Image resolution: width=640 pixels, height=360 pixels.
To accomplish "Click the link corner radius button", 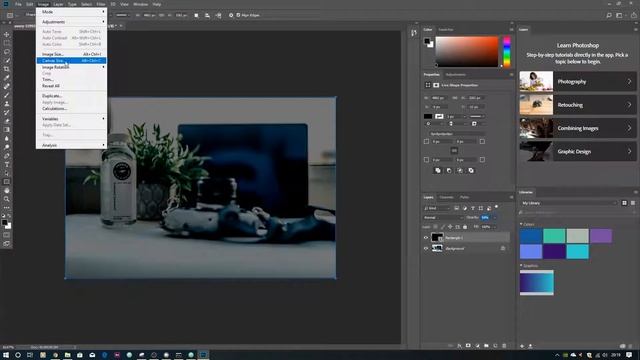I will pyautogui.click(x=454, y=151).
